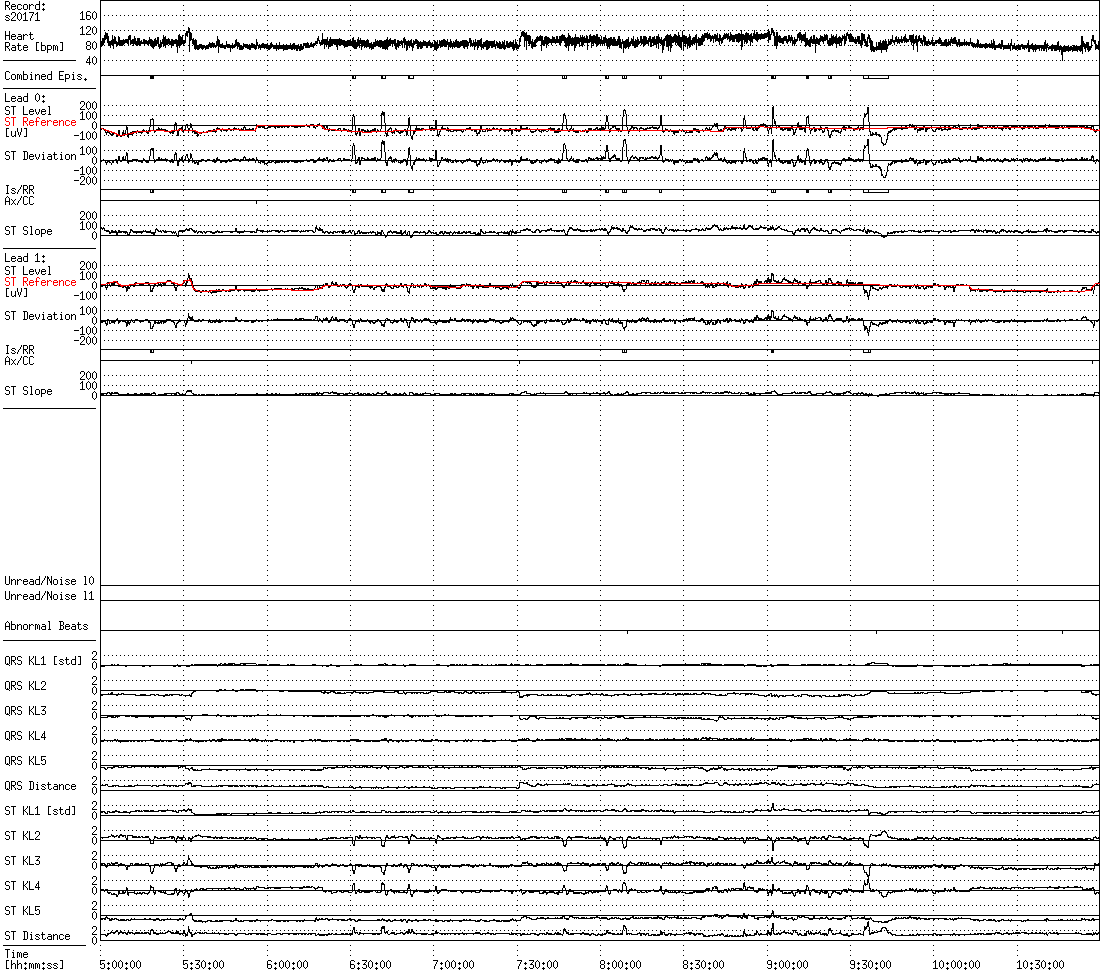Screen dimensions: 1100x970
Task: Click the QRS Distance row label
Action: click(40, 786)
